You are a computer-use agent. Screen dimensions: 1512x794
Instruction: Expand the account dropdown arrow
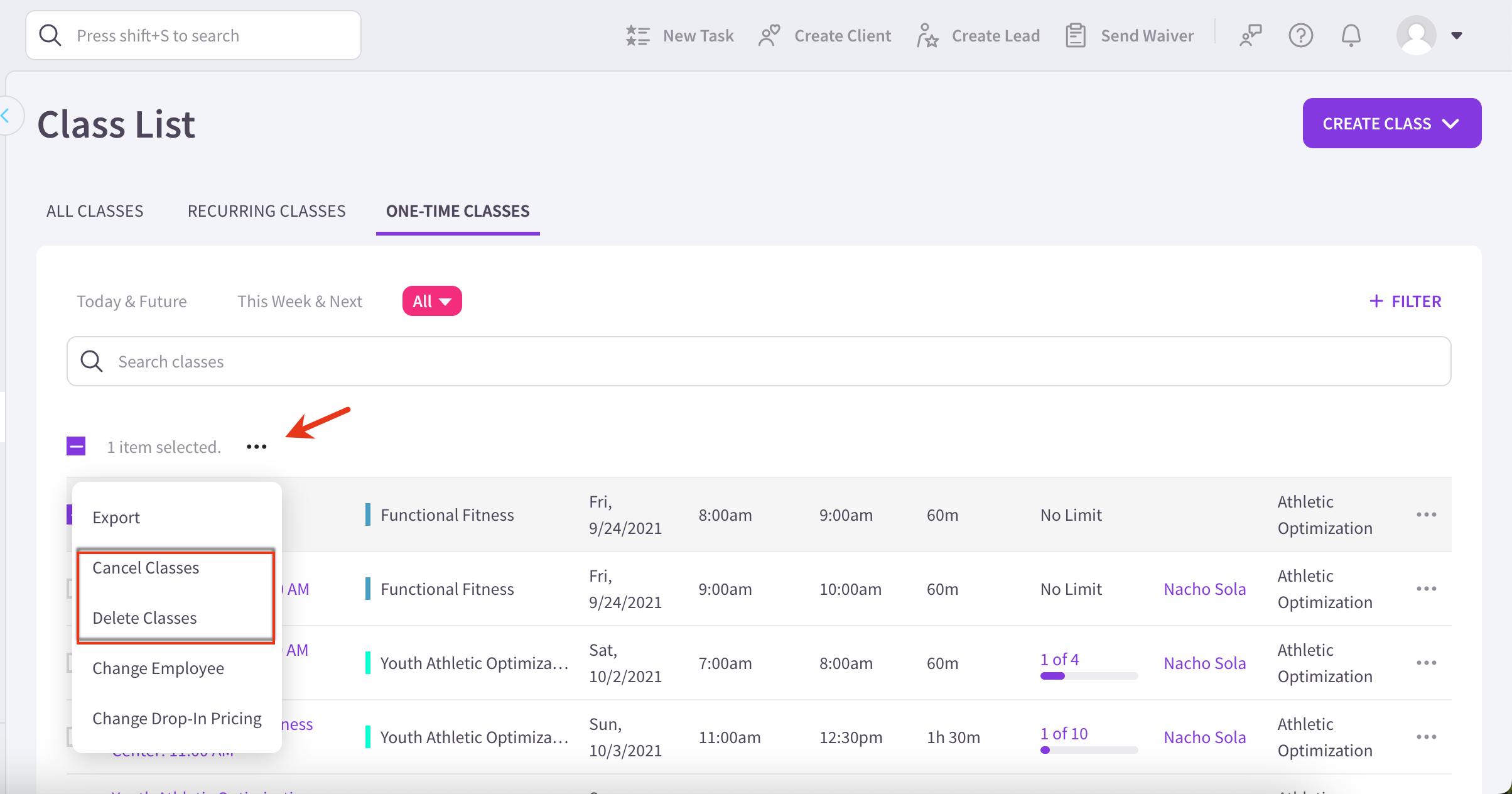(x=1457, y=36)
